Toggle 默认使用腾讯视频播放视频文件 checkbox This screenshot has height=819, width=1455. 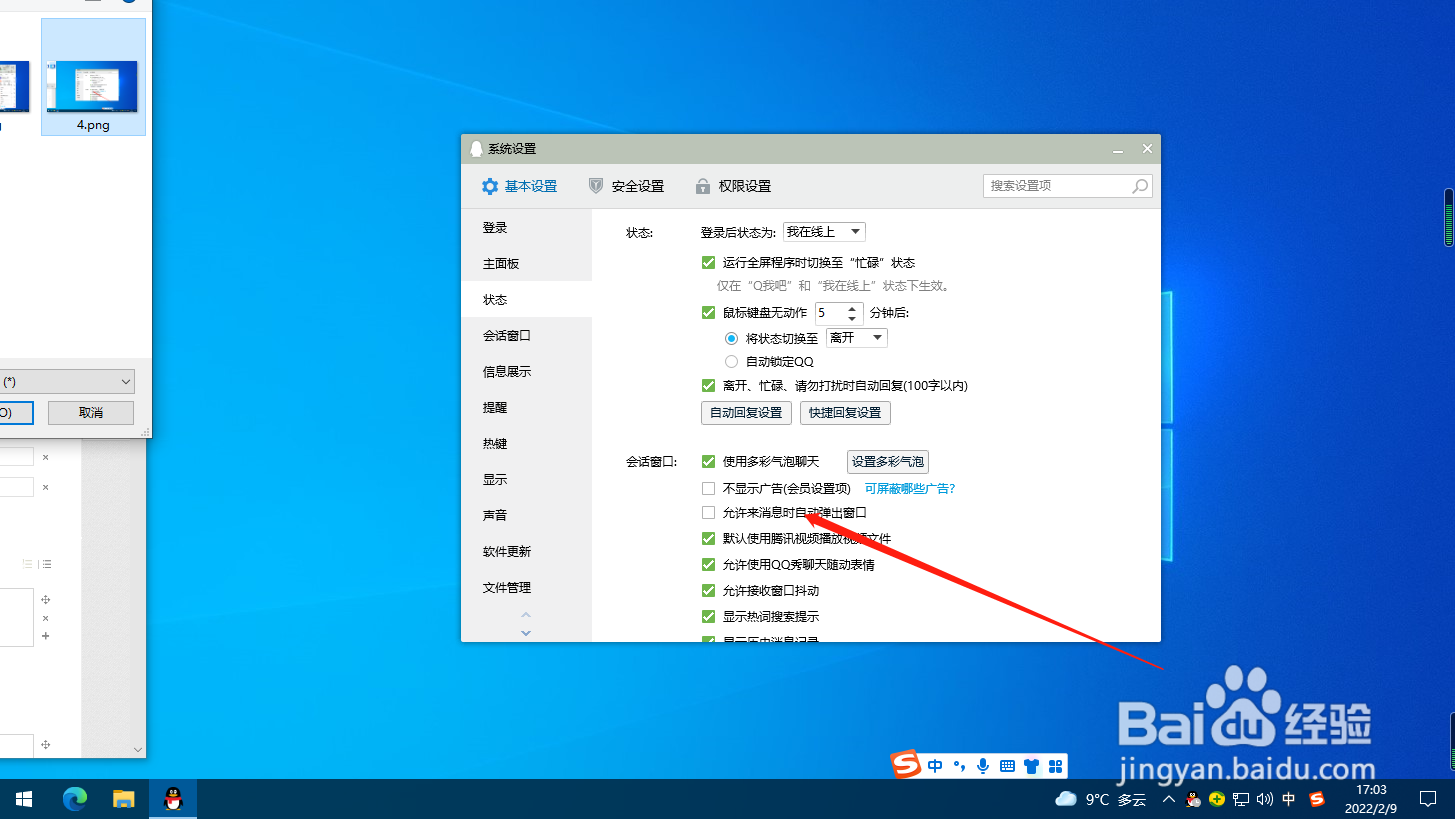point(709,539)
